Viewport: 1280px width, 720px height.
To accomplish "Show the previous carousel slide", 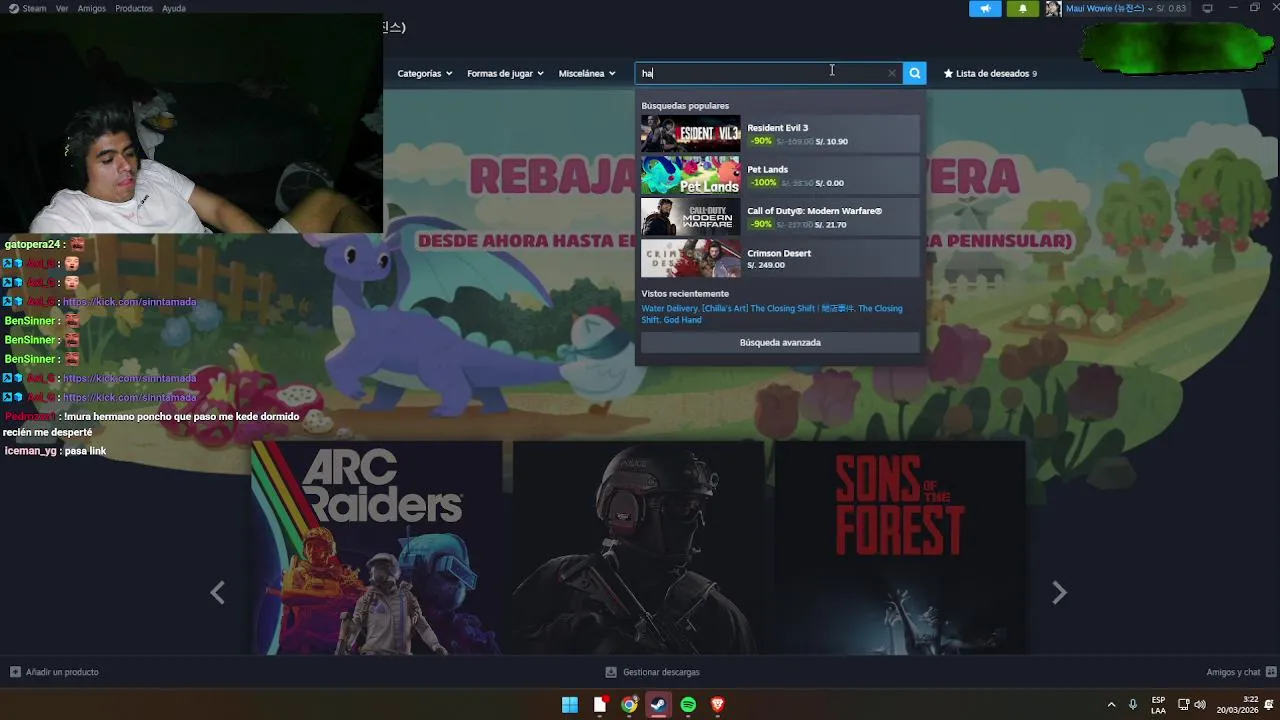I will [217, 593].
